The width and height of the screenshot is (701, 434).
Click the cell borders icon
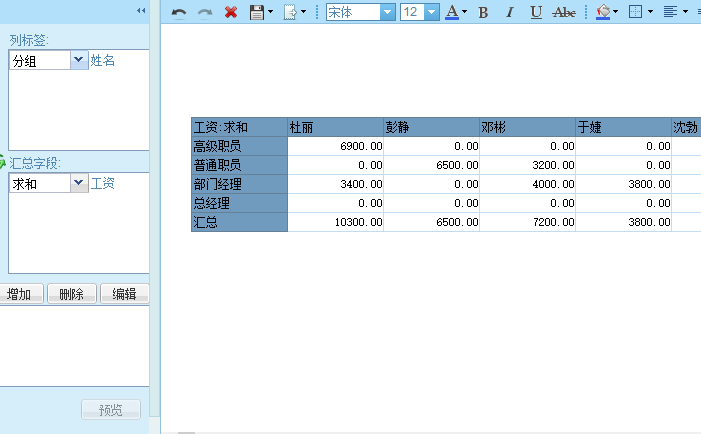(635, 12)
